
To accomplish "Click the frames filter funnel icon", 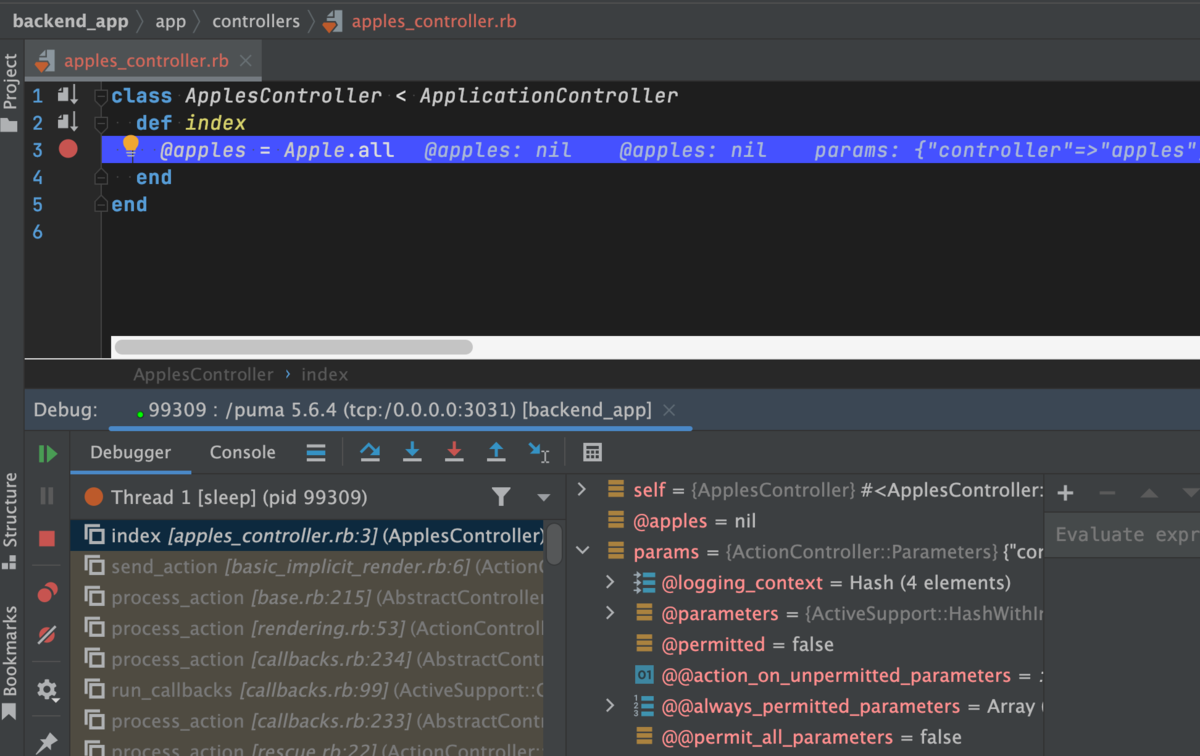I will [501, 497].
